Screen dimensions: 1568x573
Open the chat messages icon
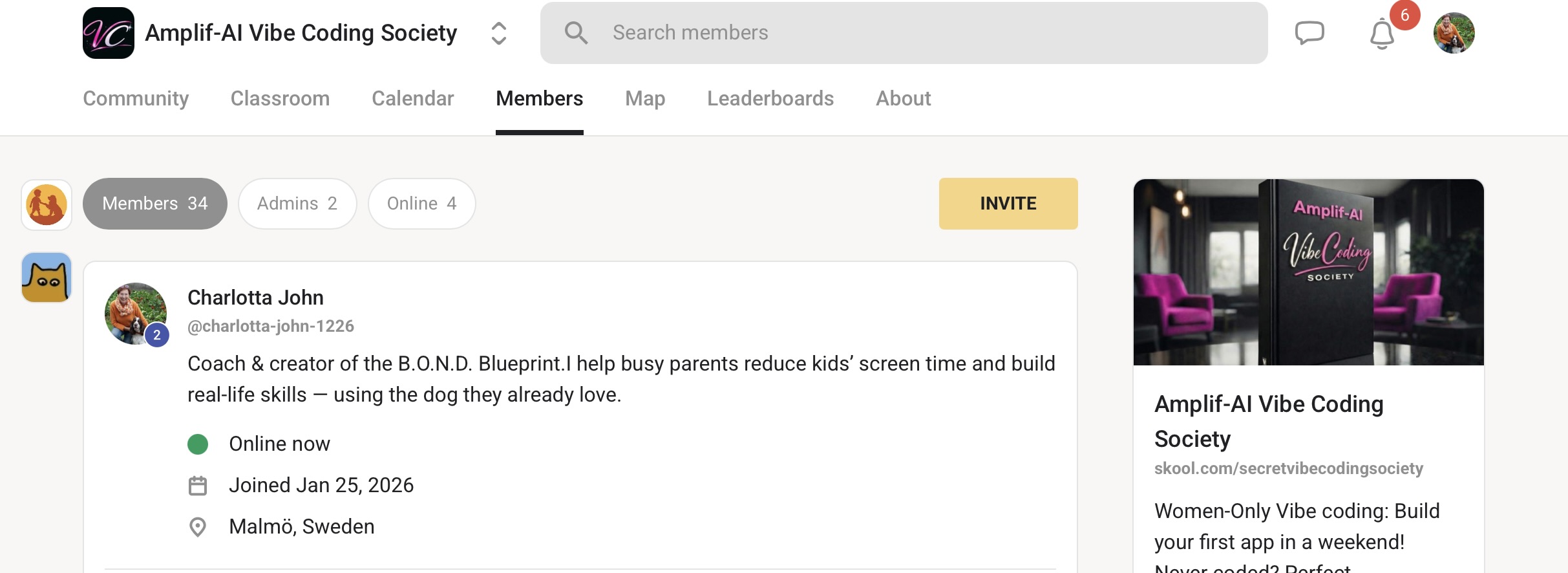tap(1309, 33)
